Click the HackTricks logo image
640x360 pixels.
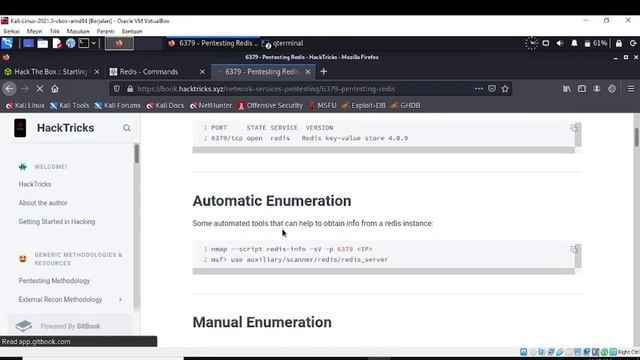(20, 128)
